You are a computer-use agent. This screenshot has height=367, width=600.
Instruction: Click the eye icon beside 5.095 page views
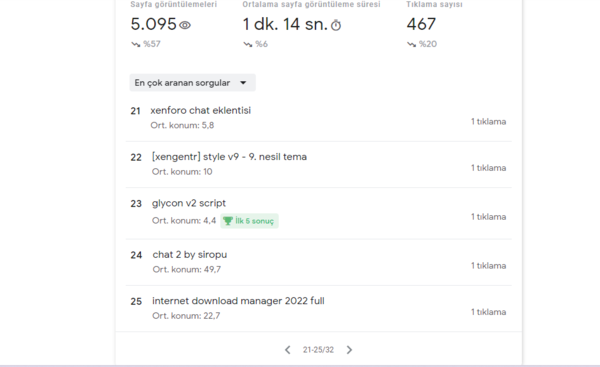click(185, 25)
